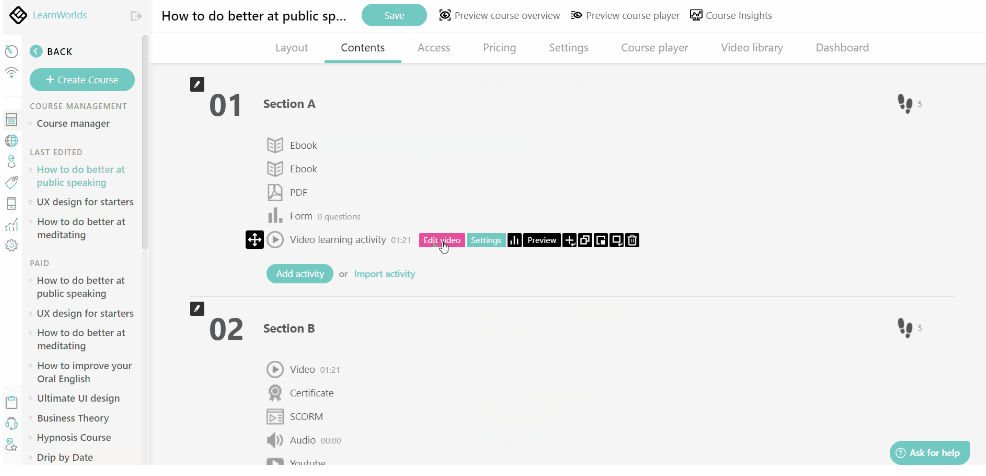This screenshot has width=986, height=476.
Task: Go back using the BACK arrow
Action: tap(36, 51)
